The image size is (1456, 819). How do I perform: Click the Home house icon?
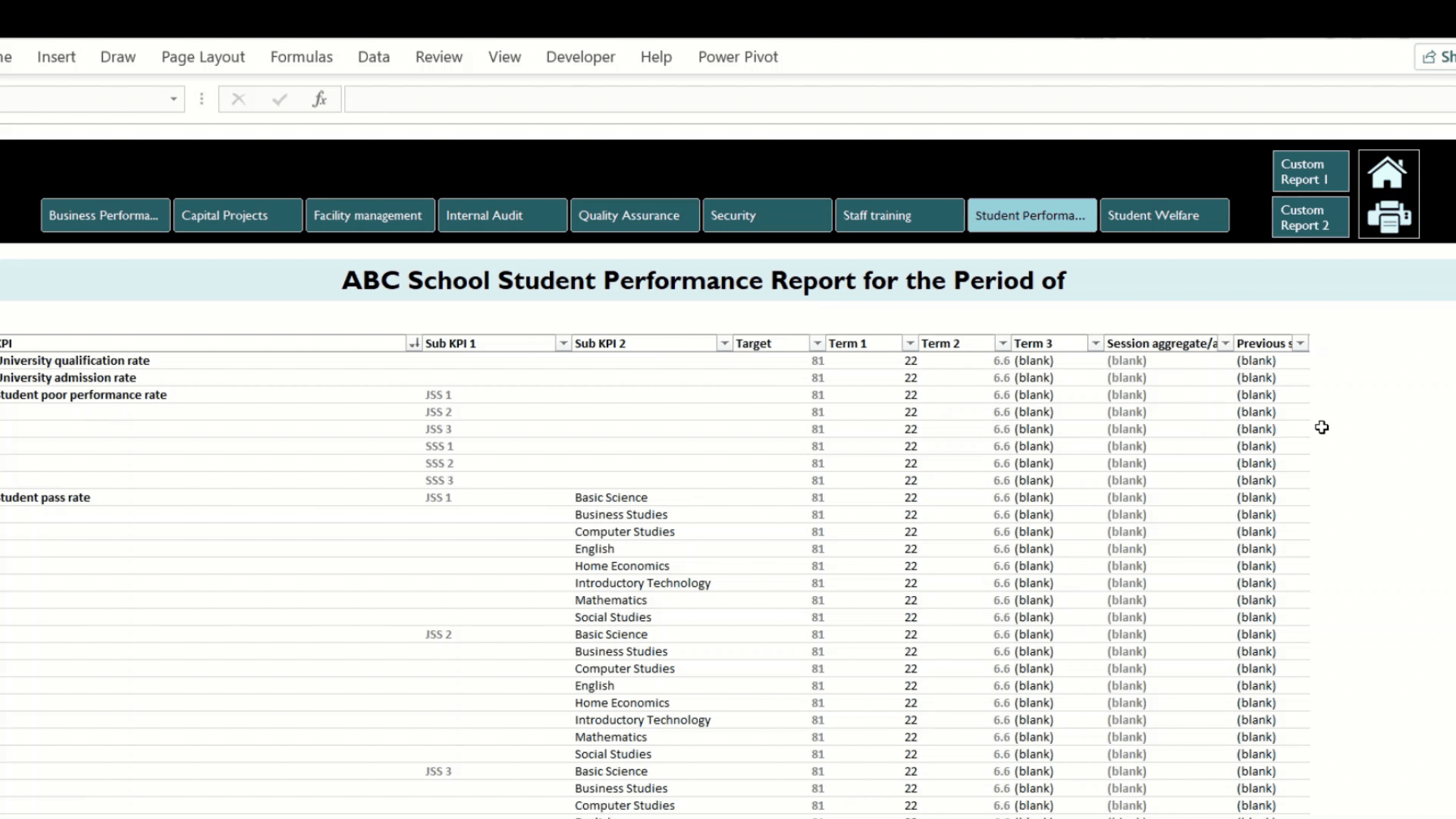(1387, 173)
